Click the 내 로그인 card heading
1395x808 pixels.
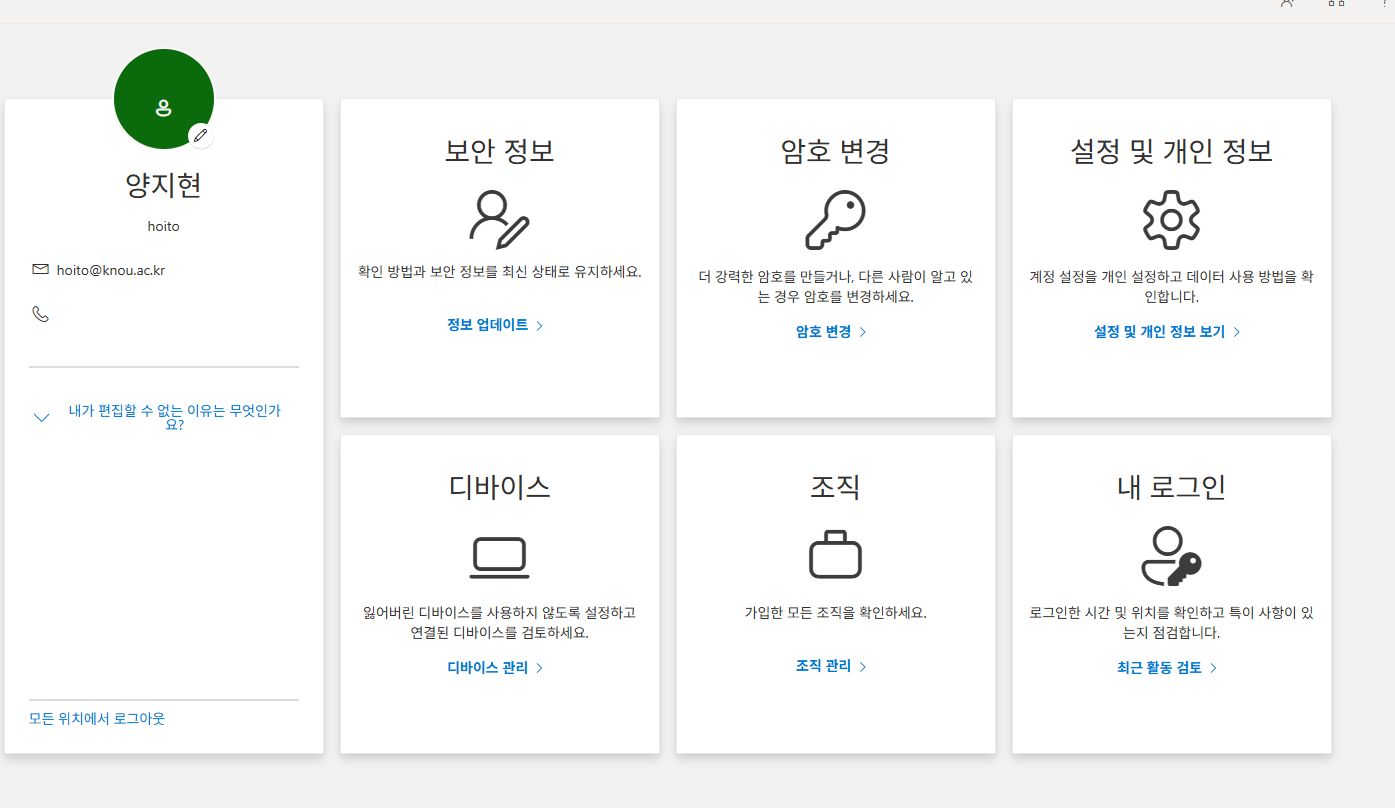pos(1171,487)
